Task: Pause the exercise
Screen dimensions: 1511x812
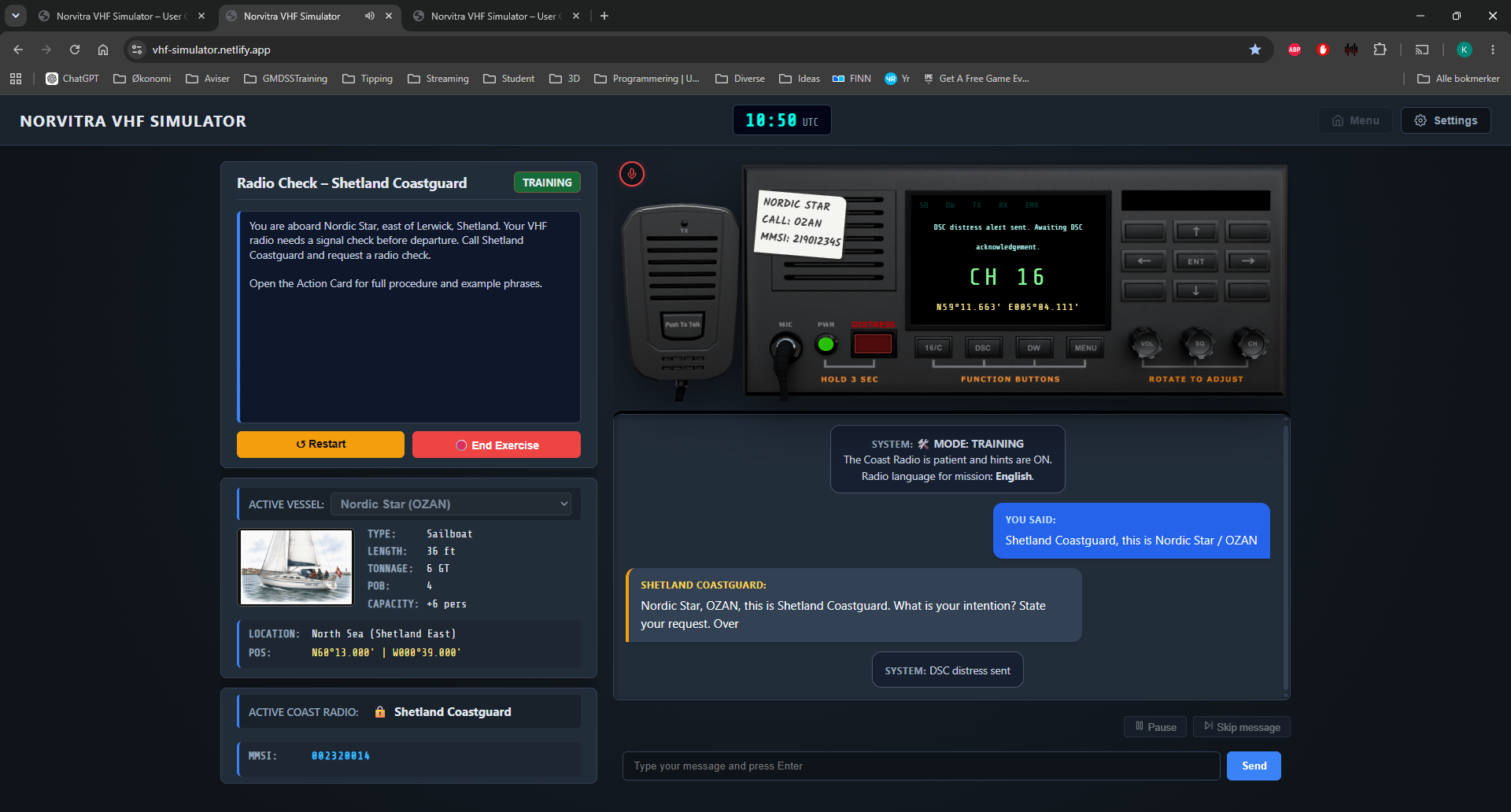Action: 1155,727
